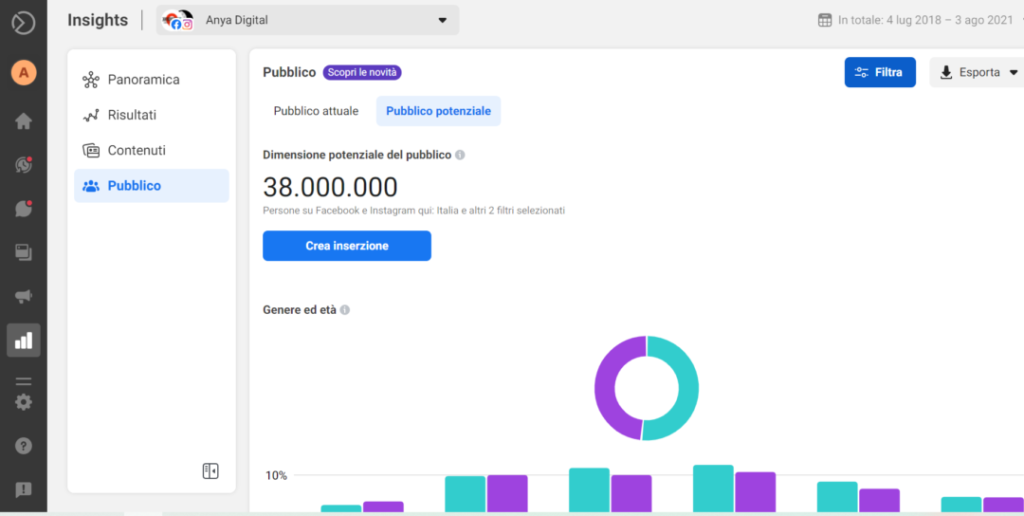The height and width of the screenshot is (516, 1024).
Task: Open the posts planner icon
Action: (24, 253)
